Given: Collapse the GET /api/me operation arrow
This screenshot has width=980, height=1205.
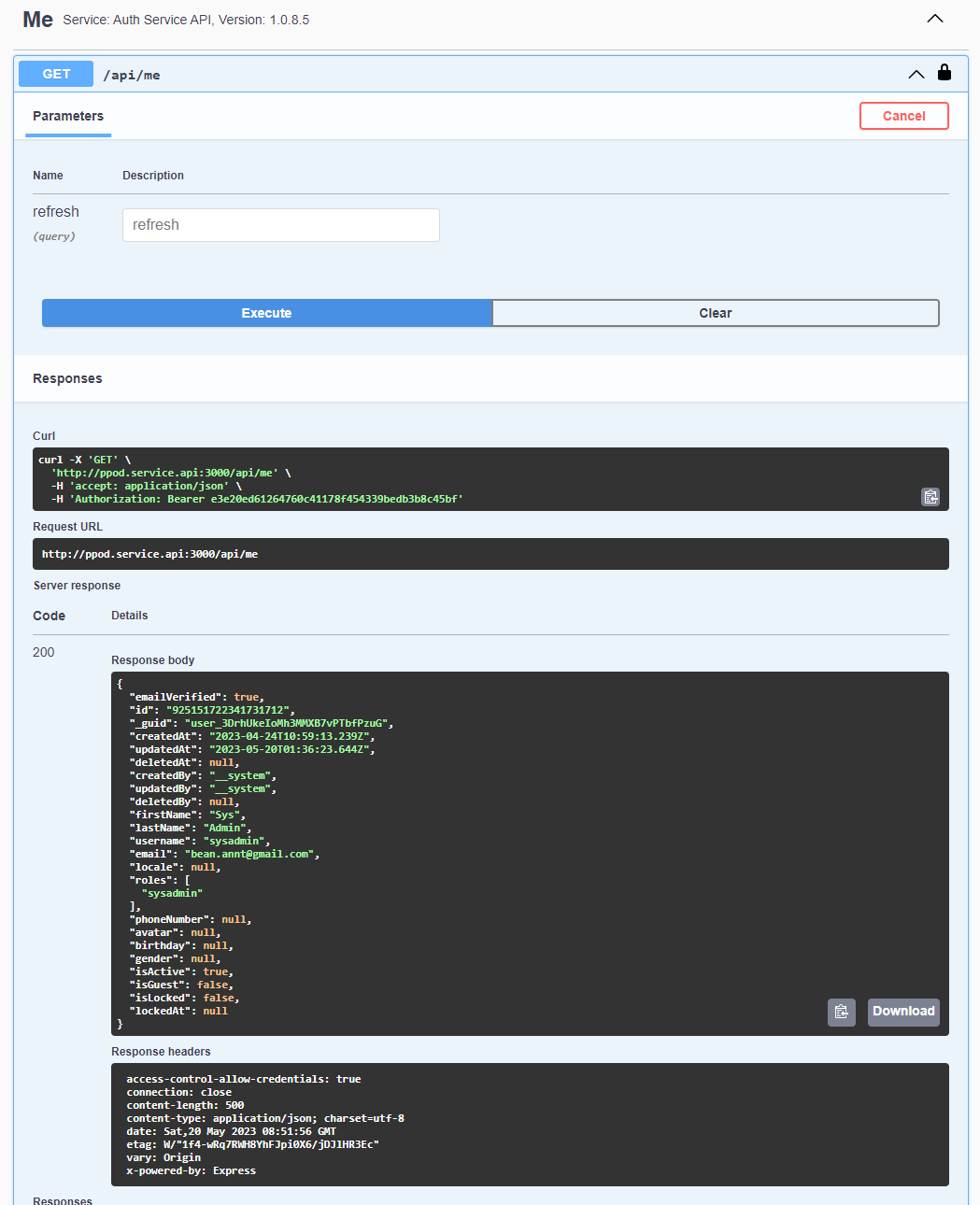Looking at the screenshot, I should click(x=916, y=74).
